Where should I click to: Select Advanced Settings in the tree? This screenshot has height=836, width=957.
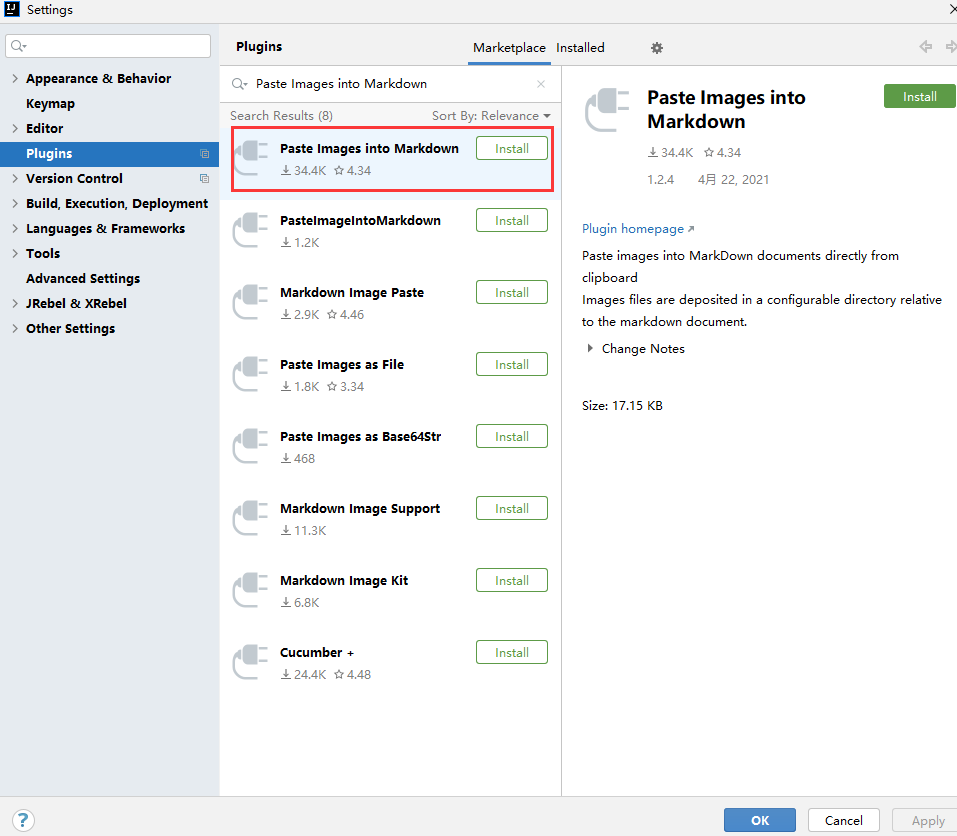pyautogui.click(x=83, y=279)
